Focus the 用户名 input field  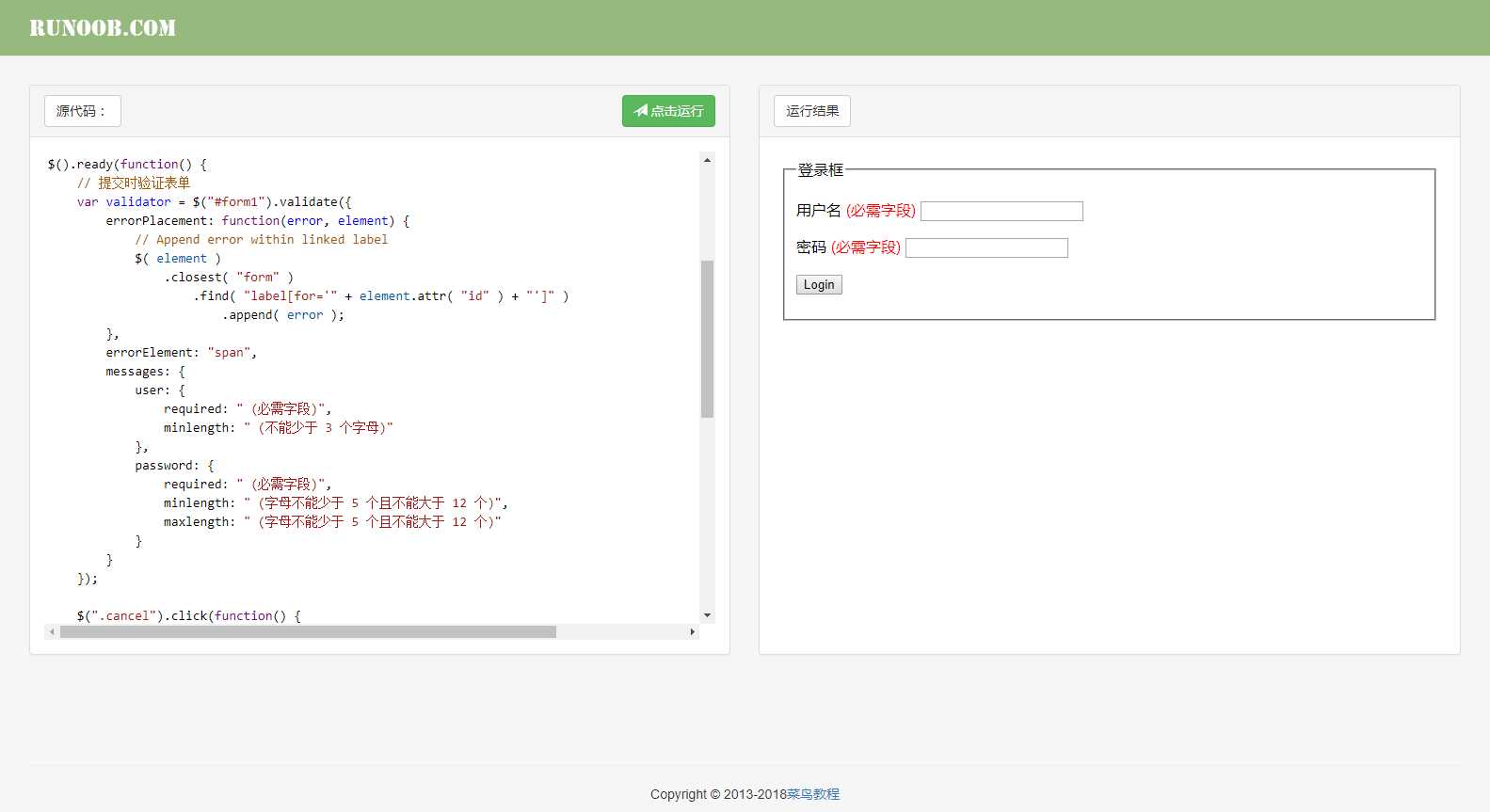1001,211
